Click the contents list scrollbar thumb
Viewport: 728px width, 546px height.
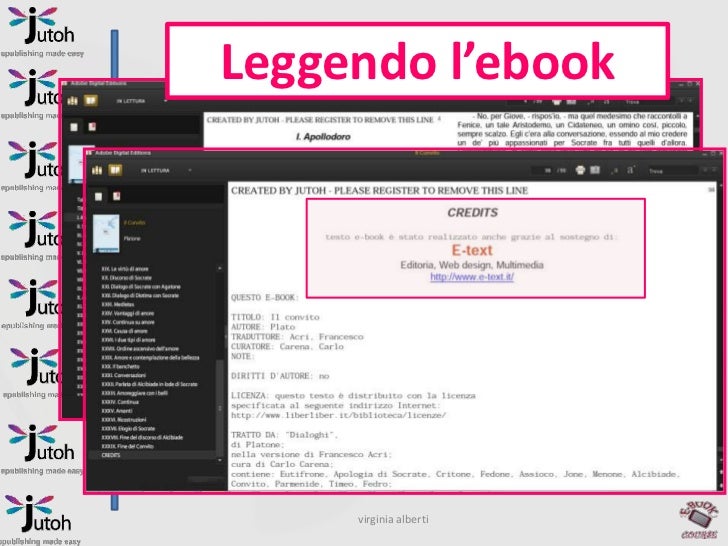(220, 409)
